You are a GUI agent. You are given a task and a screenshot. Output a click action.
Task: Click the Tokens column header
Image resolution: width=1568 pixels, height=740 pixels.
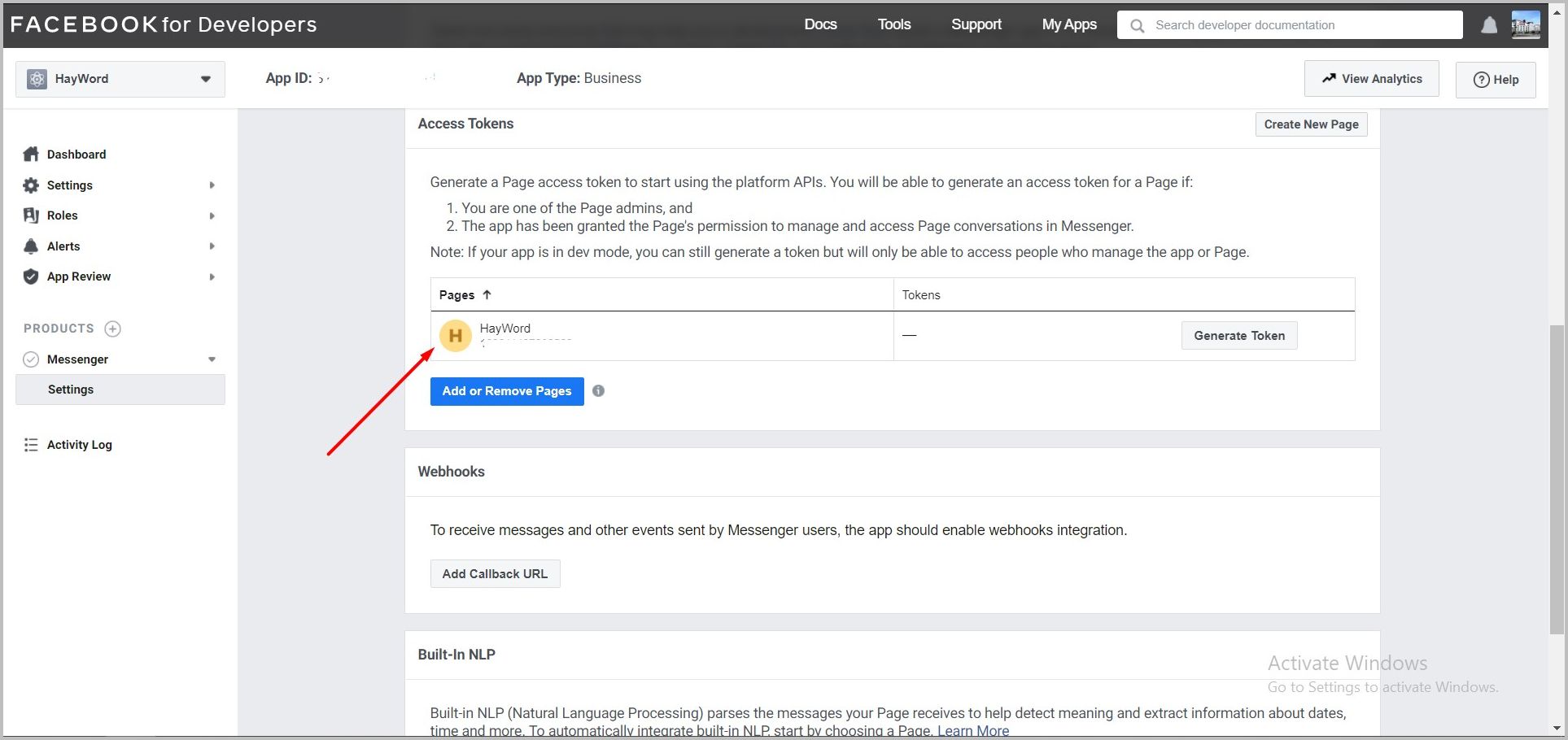921,295
